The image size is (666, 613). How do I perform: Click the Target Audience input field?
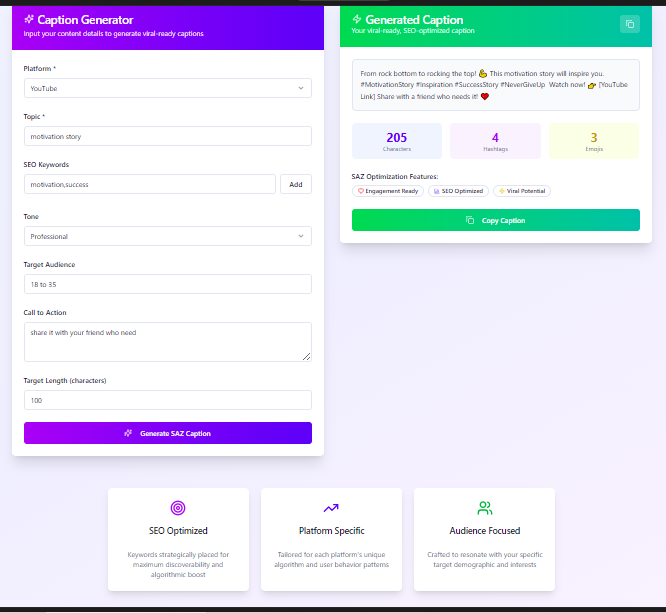168,284
